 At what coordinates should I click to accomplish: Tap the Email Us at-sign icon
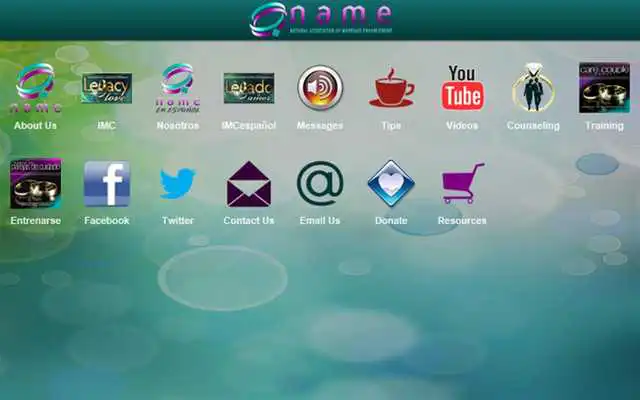[x=320, y=183]
